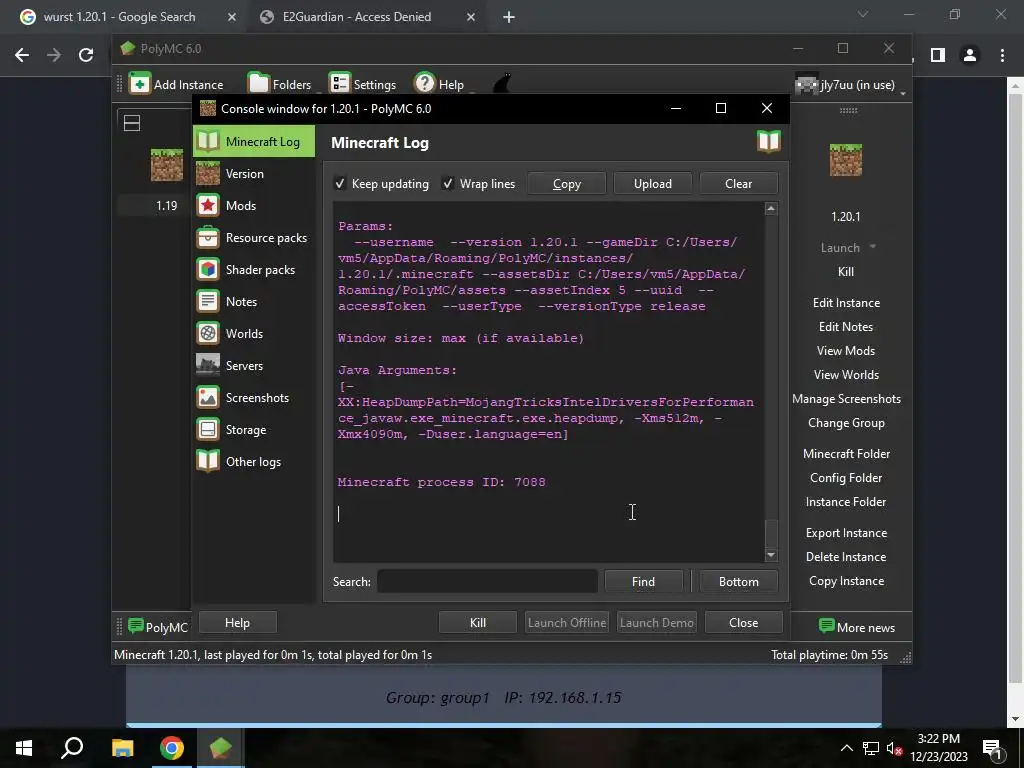The image size is (1024, 768).
Task: Click log scrollbar down arrow
Action: pos(771,555)
